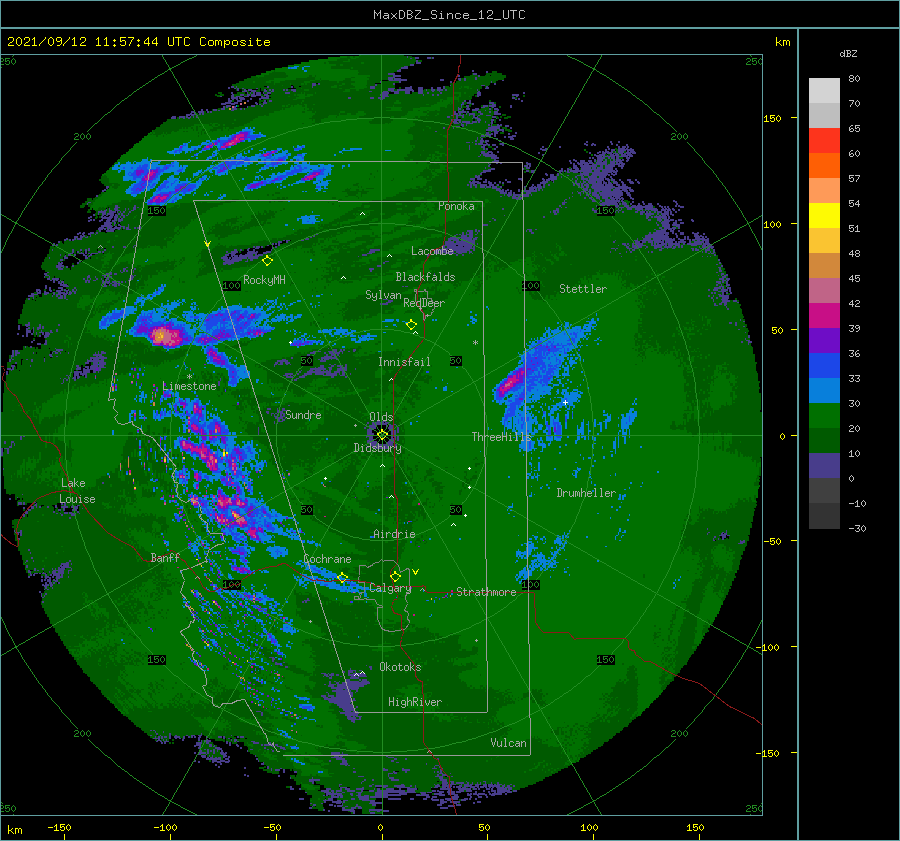Click the Sundre town label
Screen dimensions: 900x841
pos(303,414)
